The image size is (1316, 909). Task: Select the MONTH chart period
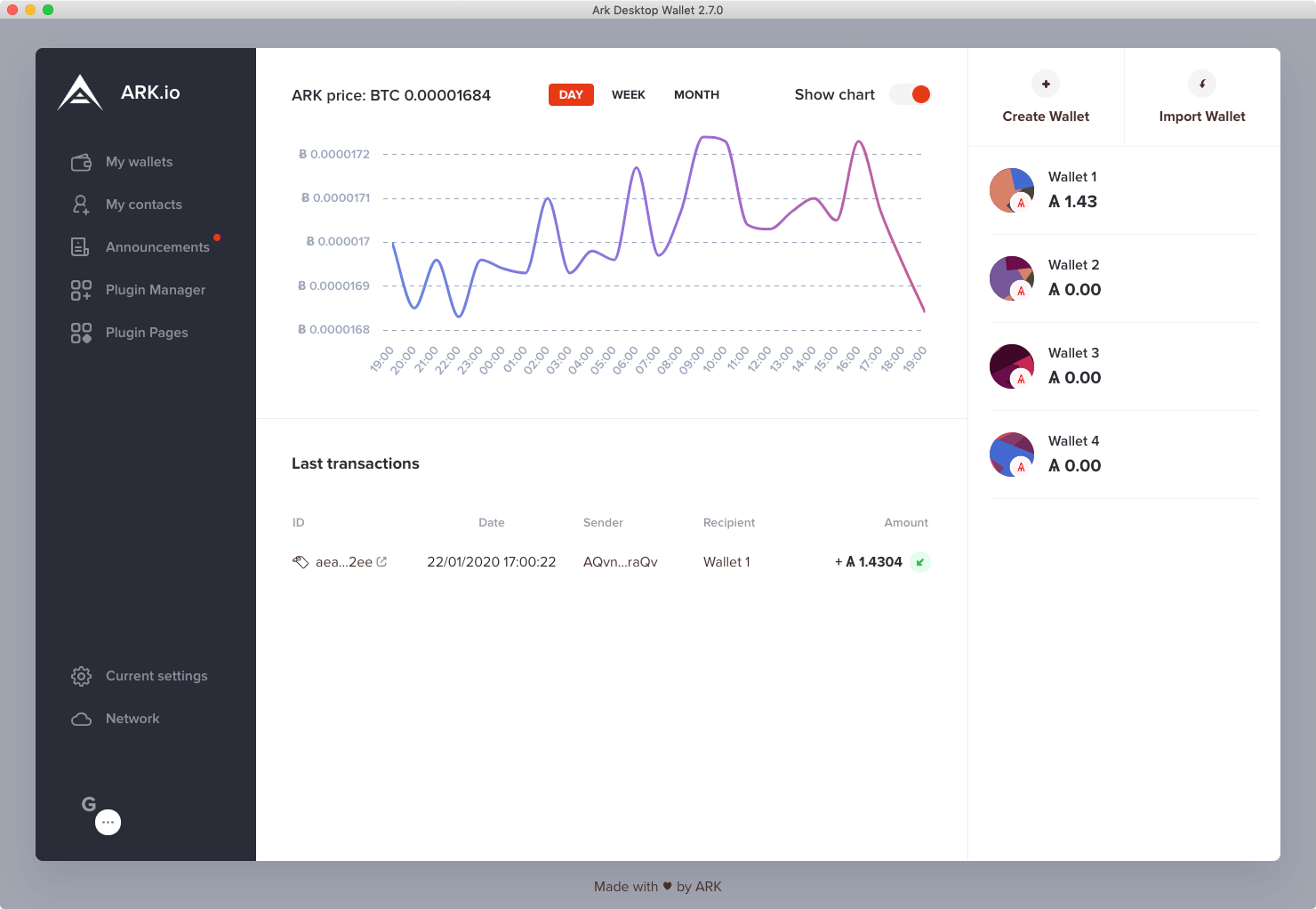tap(696, 94)
